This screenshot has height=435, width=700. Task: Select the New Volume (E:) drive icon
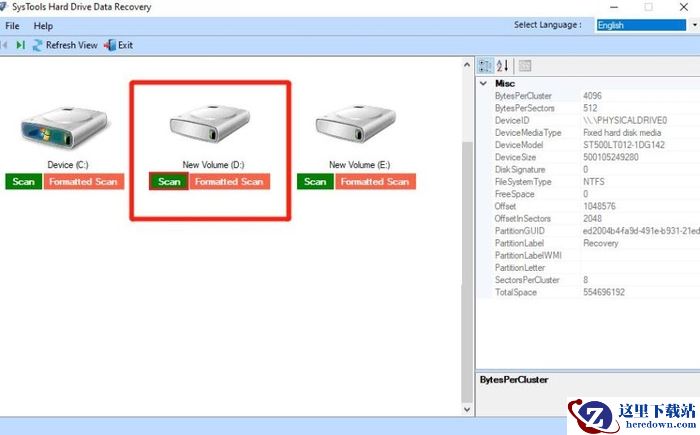tap(355, 124)
